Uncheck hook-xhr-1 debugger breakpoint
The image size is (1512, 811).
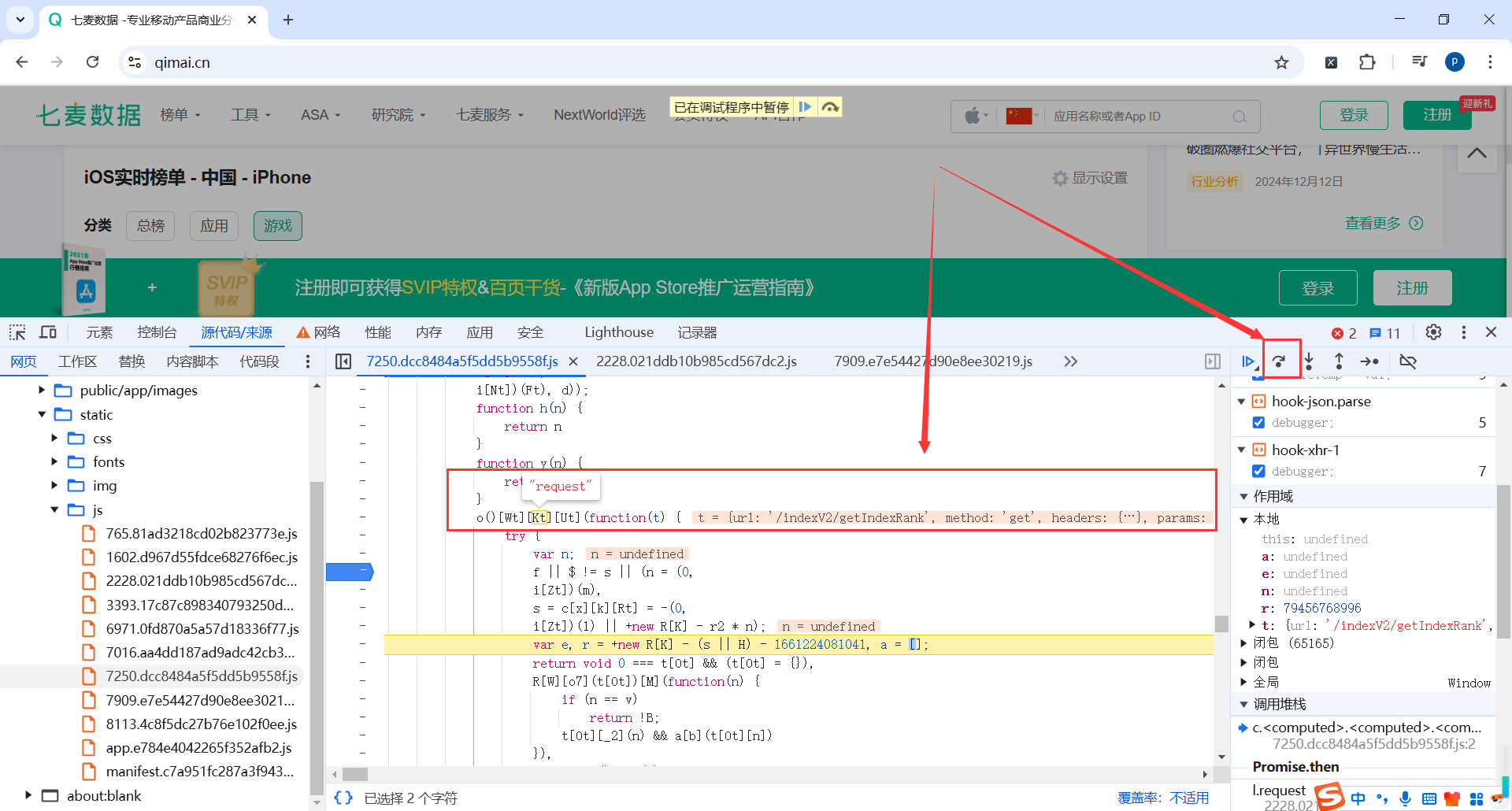pos(1258,472)
